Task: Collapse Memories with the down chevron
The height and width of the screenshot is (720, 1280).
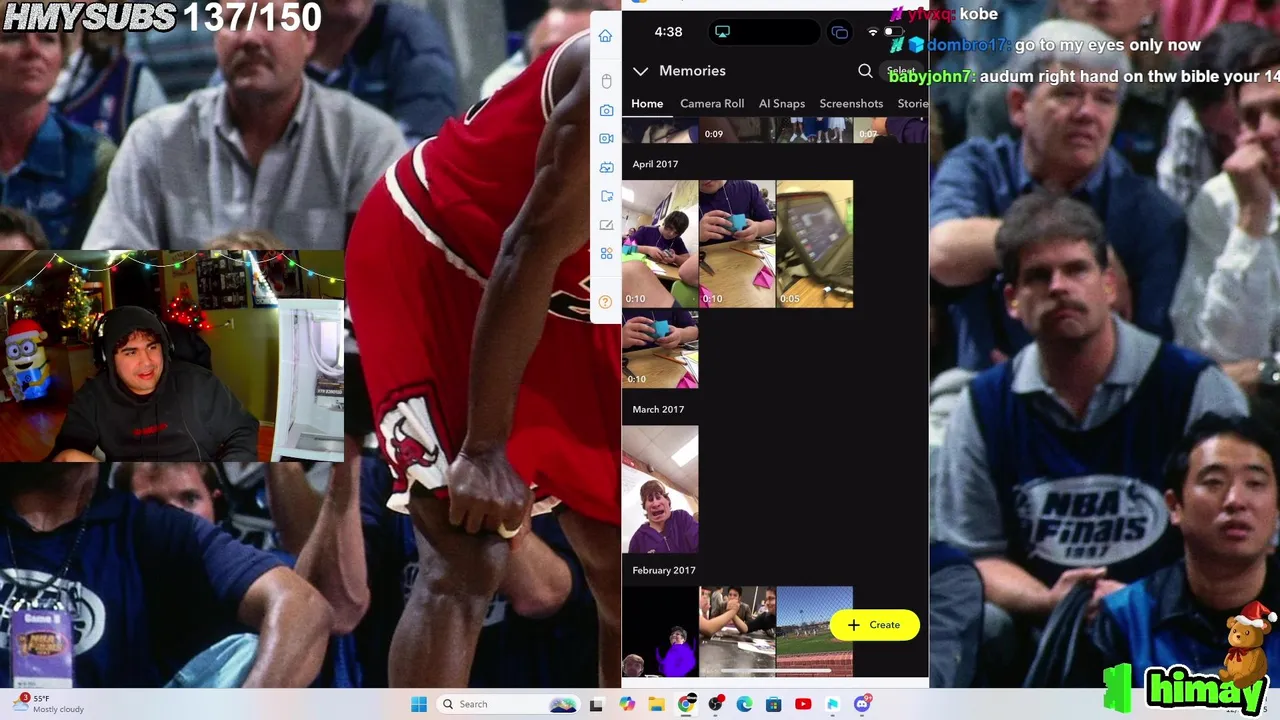Action: [x=640, y=71]
